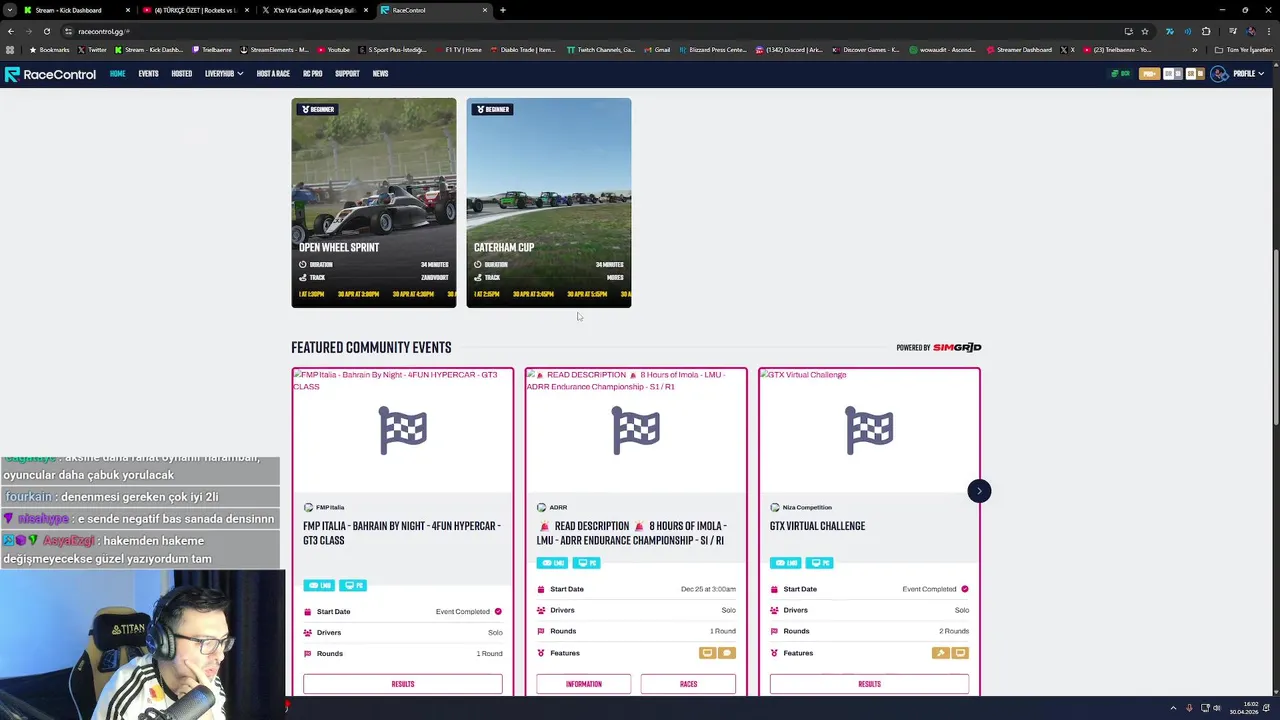This screenshot has width=1280, height=720.
Task: Open the HOME nav item
Action: (117, 74)
